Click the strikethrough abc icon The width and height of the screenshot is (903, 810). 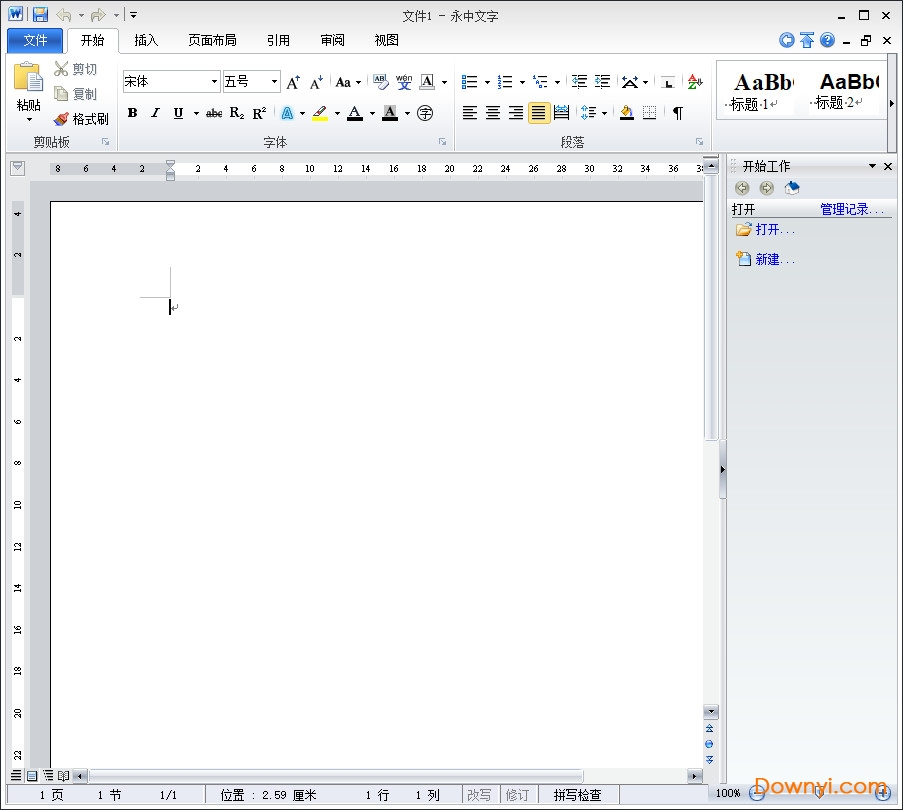[214, 113]
